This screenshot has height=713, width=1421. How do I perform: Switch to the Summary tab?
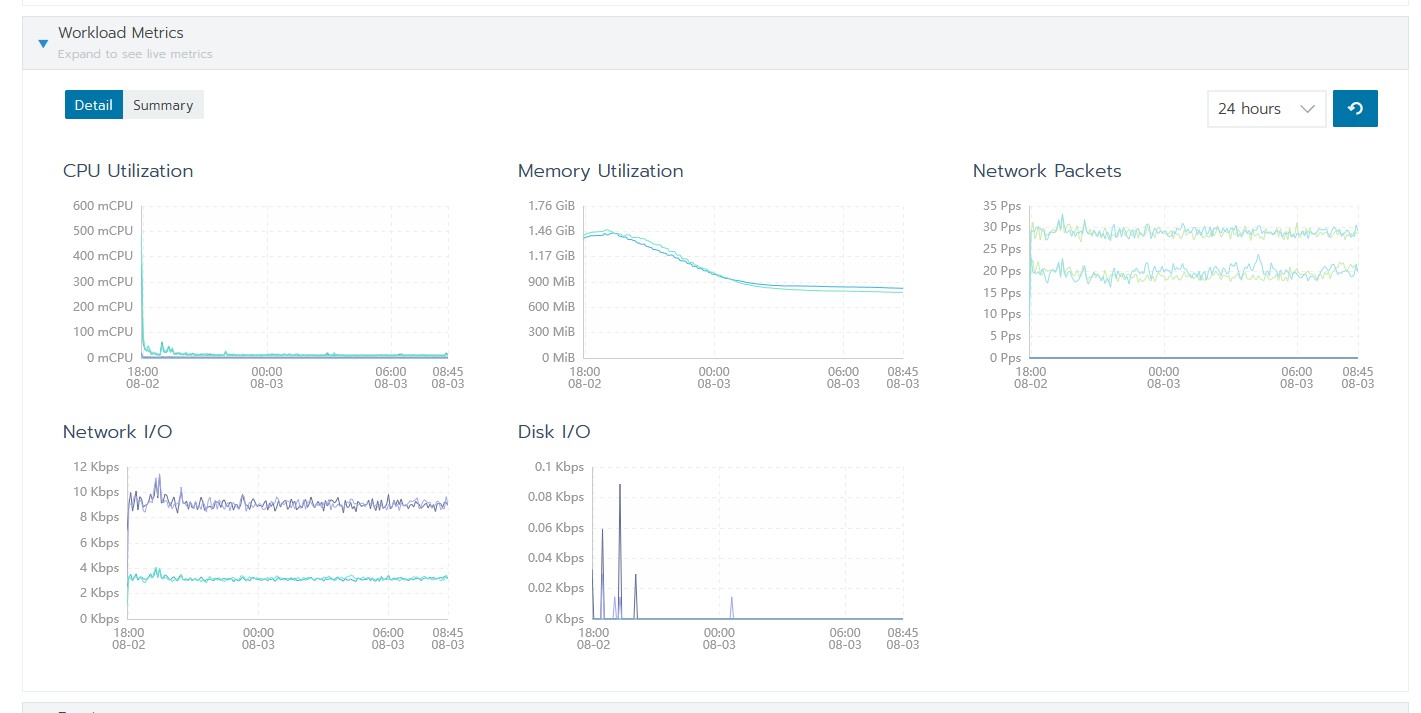pos(163,105)
